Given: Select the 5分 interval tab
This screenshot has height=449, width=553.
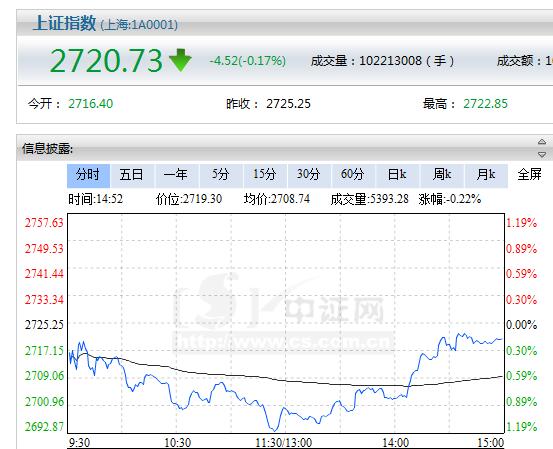Looking at the screenshot, I should click(x=221, y=175).
